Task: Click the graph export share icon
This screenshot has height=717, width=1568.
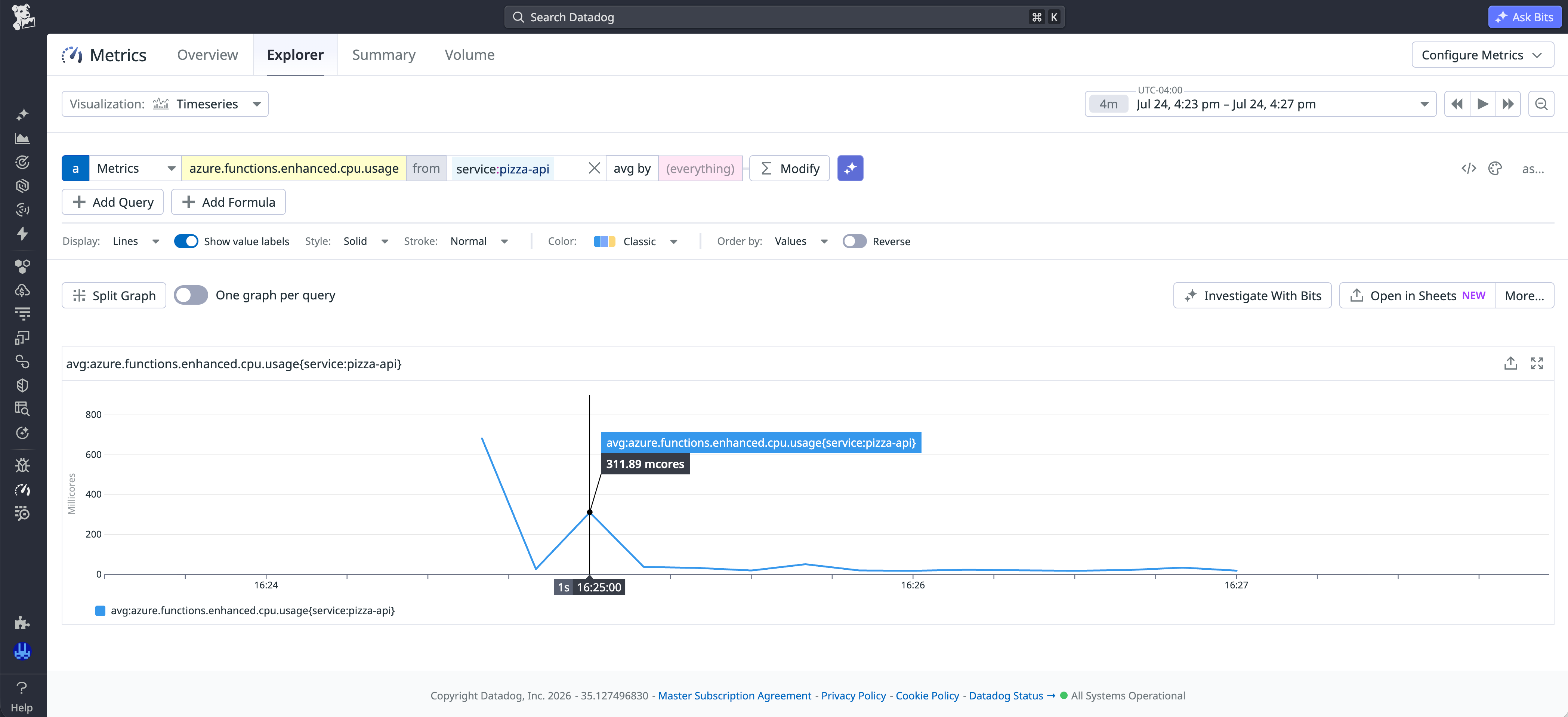Action: coord(1510,364)
